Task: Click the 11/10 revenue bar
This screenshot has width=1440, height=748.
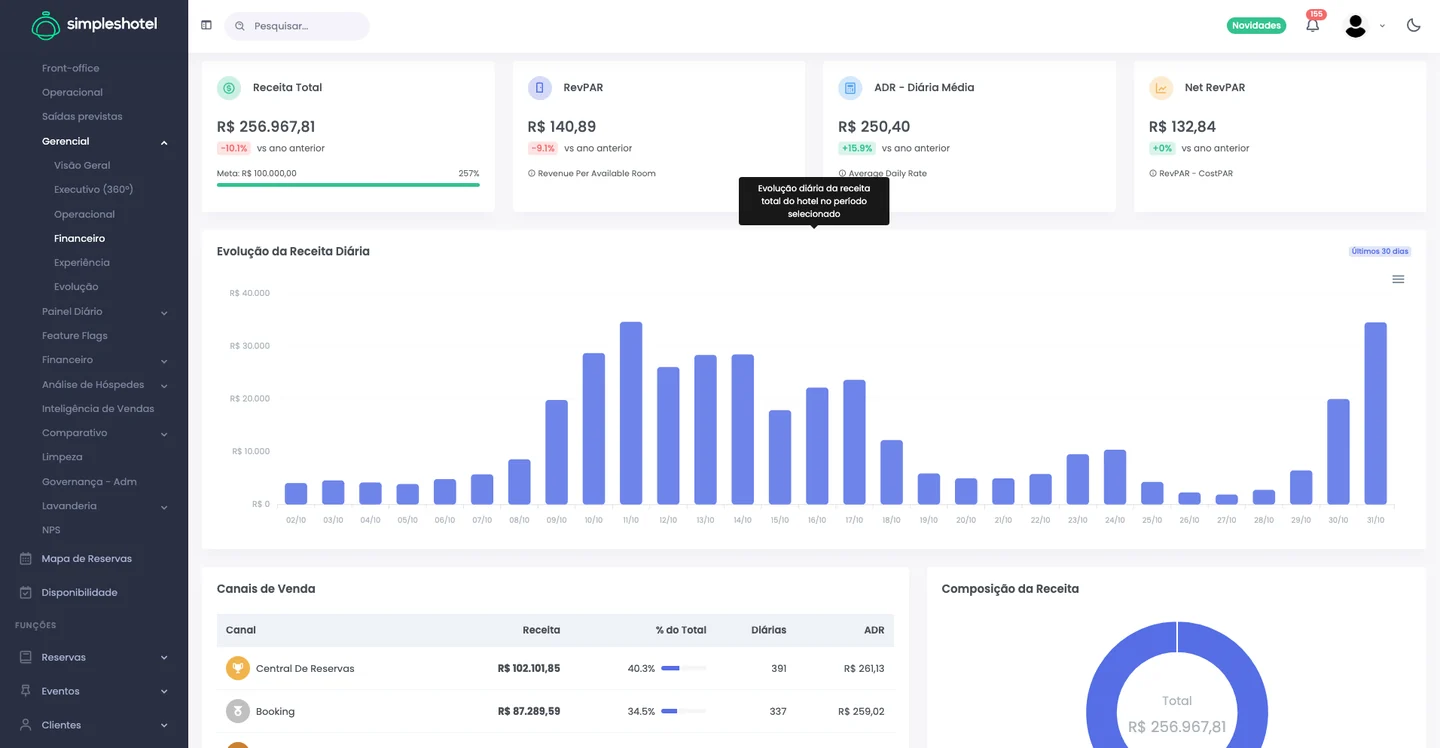Action: tap(631, 413)
